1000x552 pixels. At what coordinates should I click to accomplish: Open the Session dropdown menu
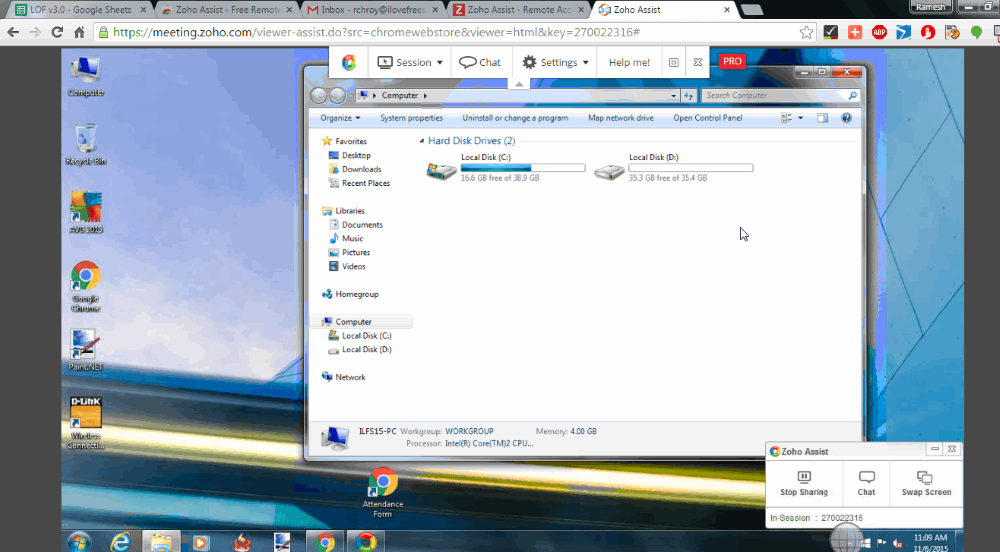(409, 62)
